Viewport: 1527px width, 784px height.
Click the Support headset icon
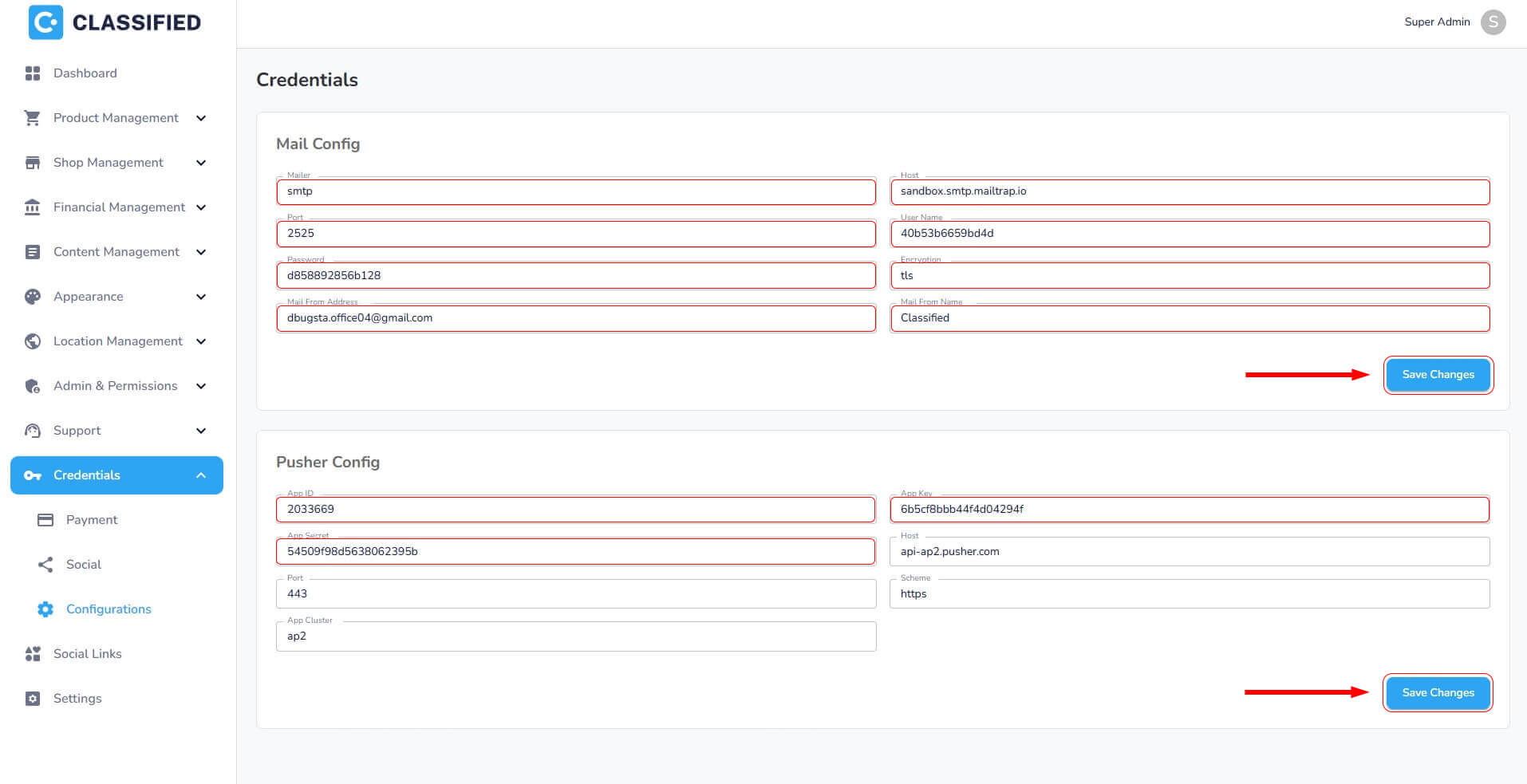[x=33, y=431]
